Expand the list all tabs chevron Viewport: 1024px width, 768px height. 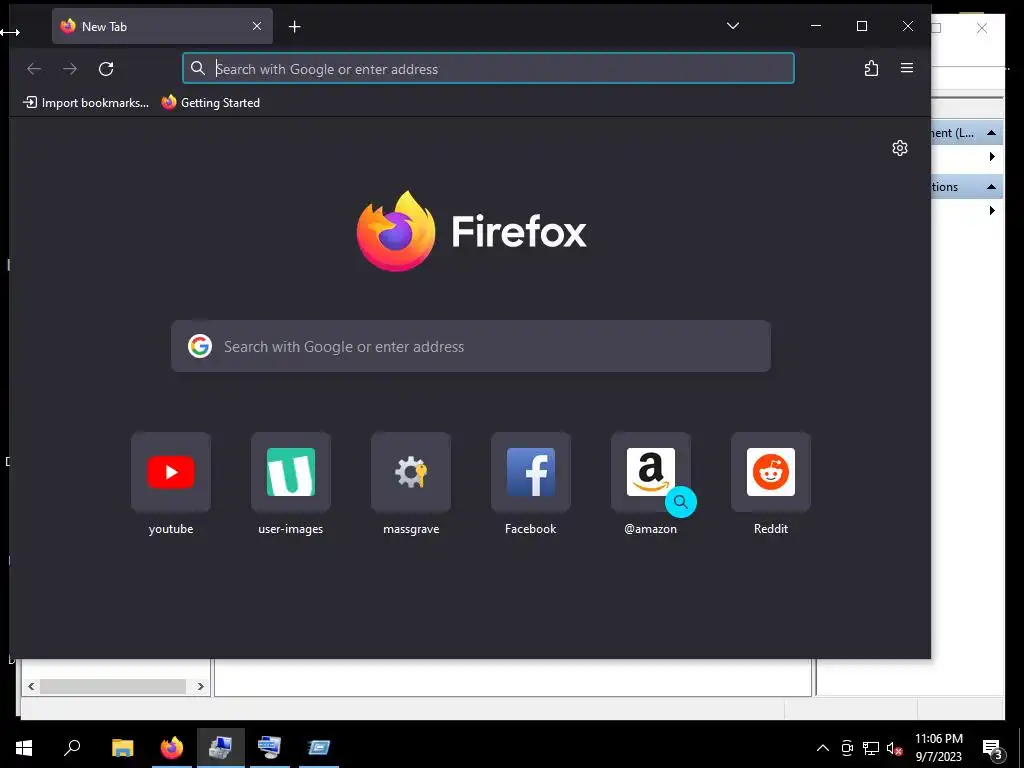click(733, 26)
